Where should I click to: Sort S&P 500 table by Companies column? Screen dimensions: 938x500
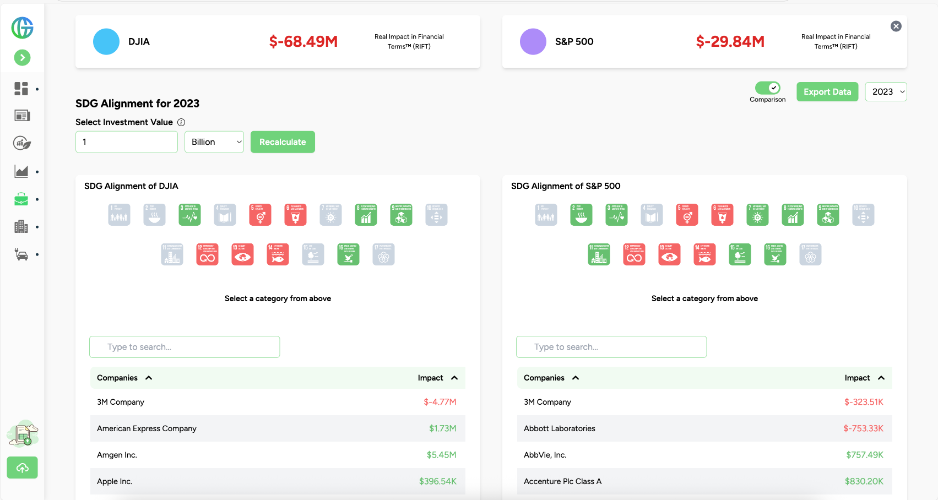552,378
